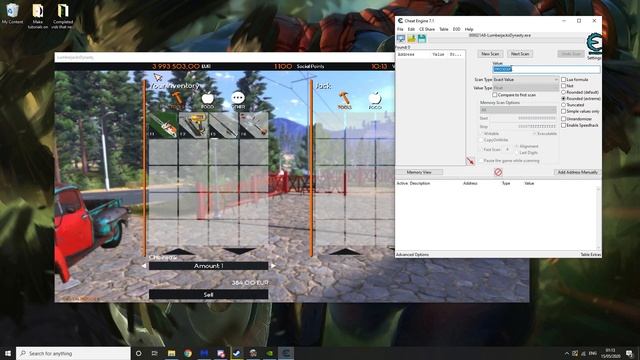Decrease sell amount with left arrow
The width and height of the screenshot is (640, 360).
point(144,266)
